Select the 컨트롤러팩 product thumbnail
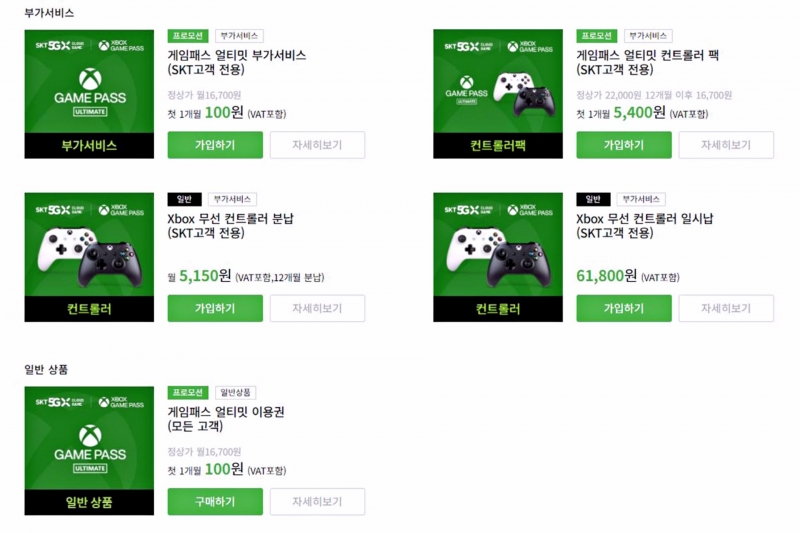This screenshot has width=800, height=533. [498, 94]
